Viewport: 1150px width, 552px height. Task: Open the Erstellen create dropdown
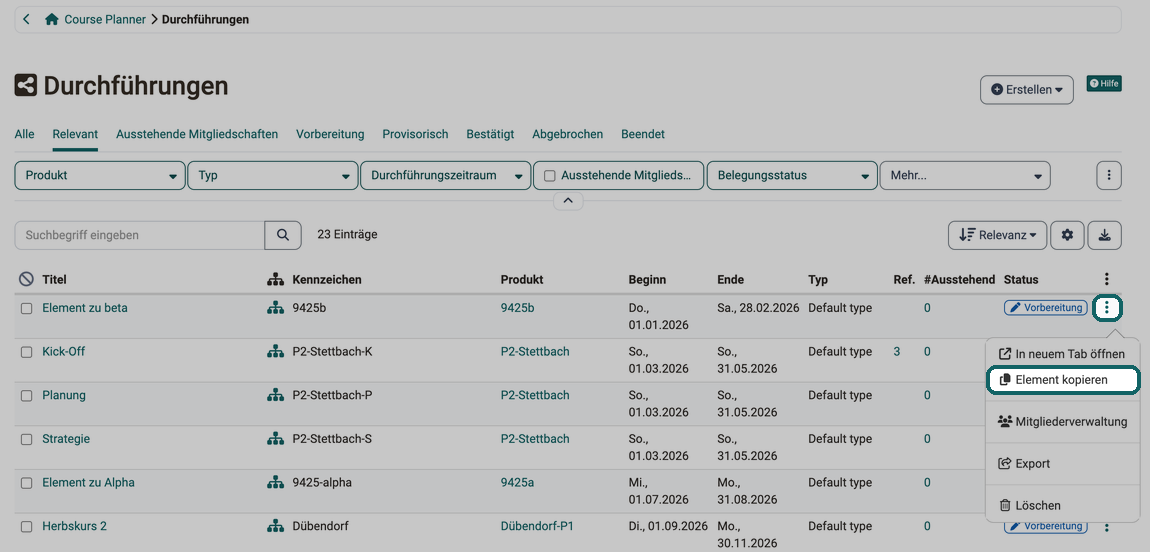(x=1027, y=89)
